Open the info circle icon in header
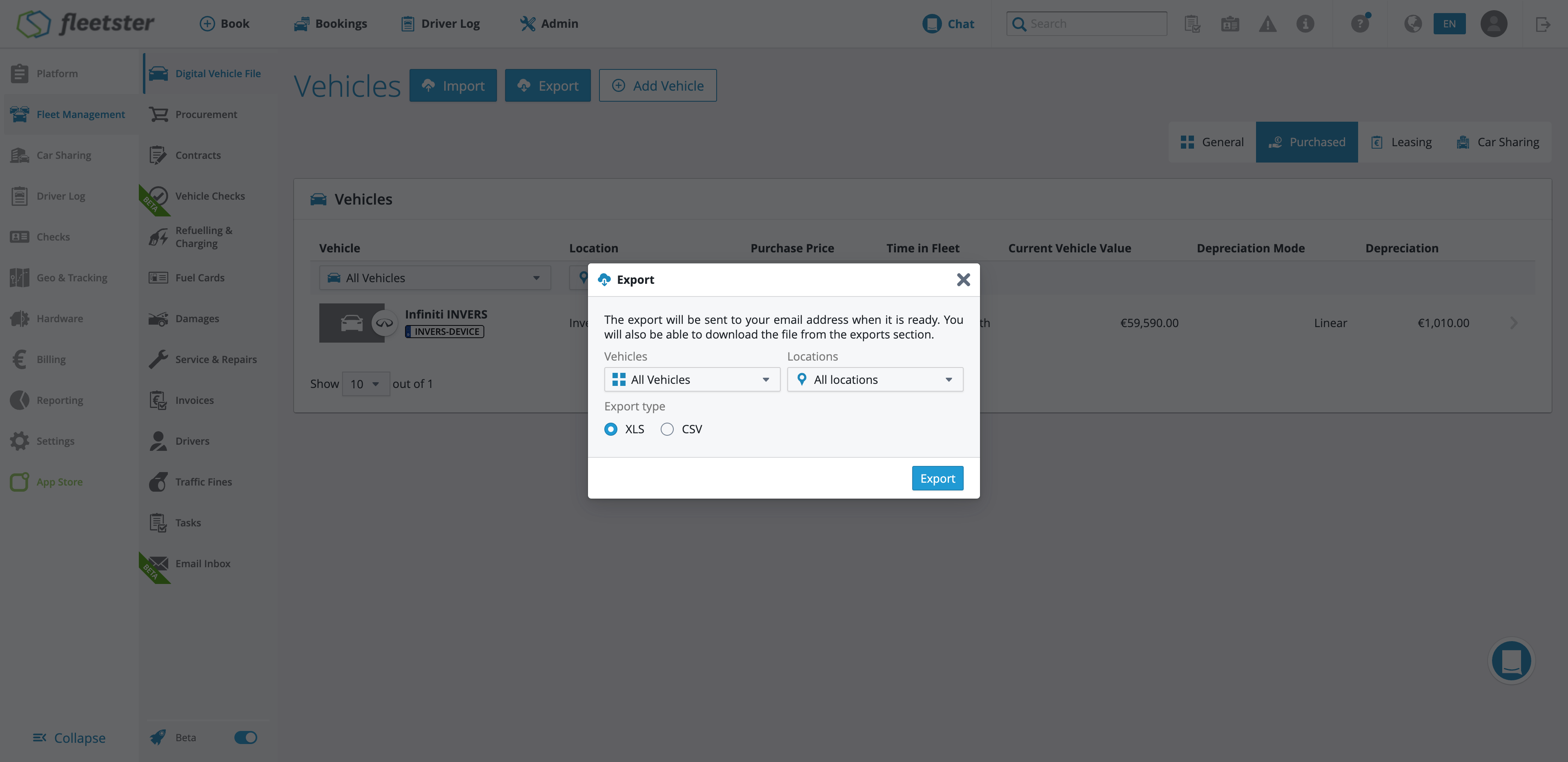 click(x=1305, y=24)
